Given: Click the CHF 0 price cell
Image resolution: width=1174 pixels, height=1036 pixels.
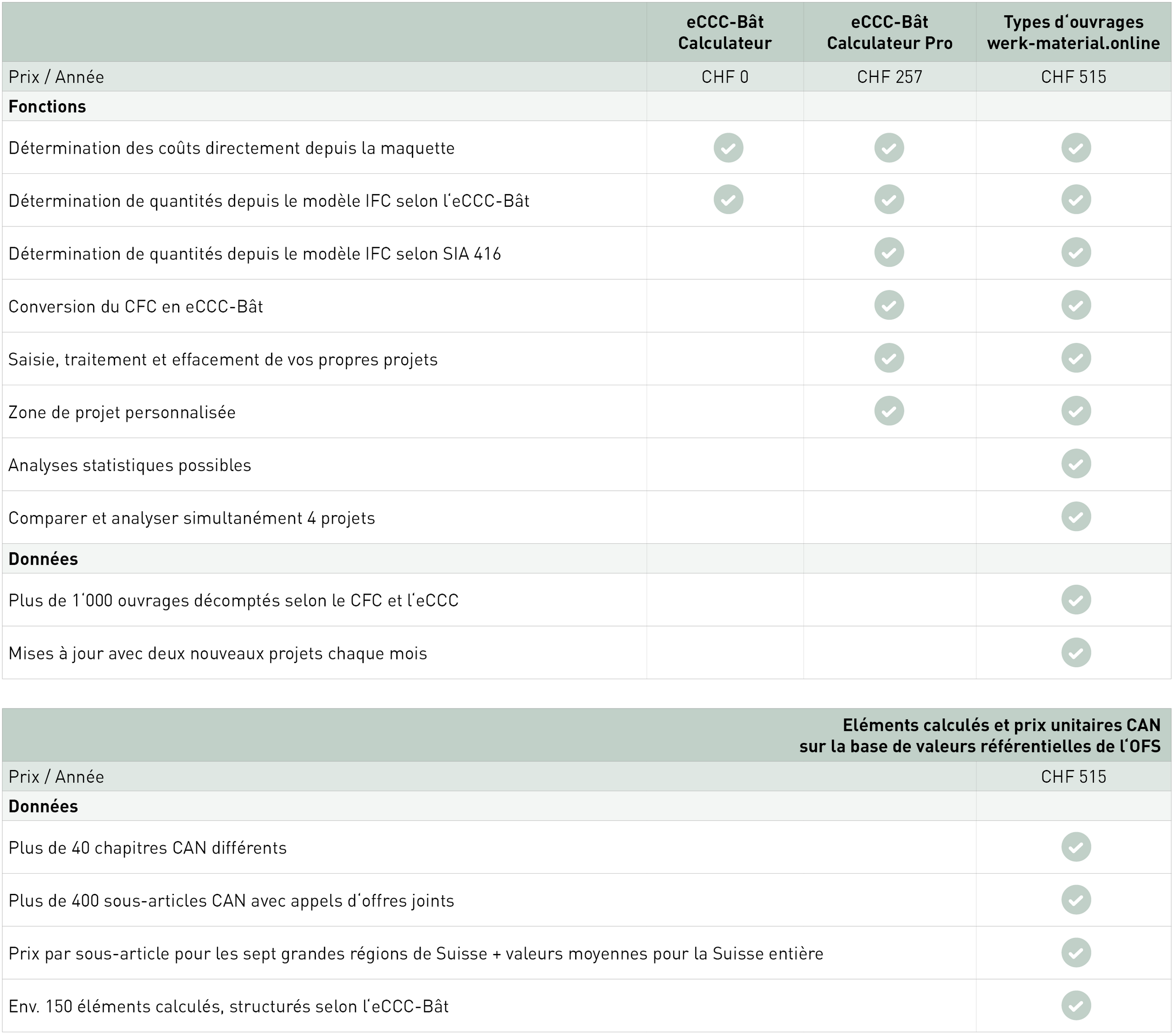Looking at the screenshot, I should point(725,77).
